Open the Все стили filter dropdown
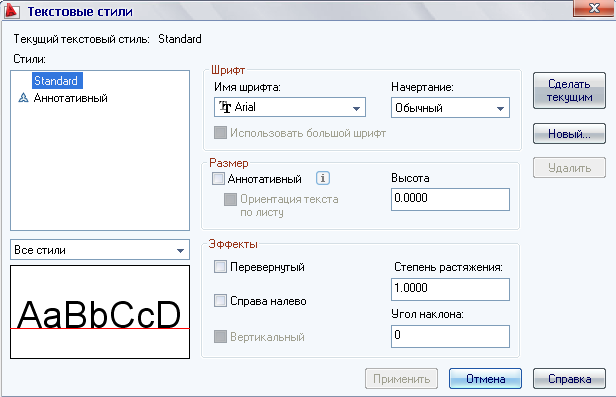The height and width of the screenshot is (397, 616). pyautogui.click(x=100, y=250)
